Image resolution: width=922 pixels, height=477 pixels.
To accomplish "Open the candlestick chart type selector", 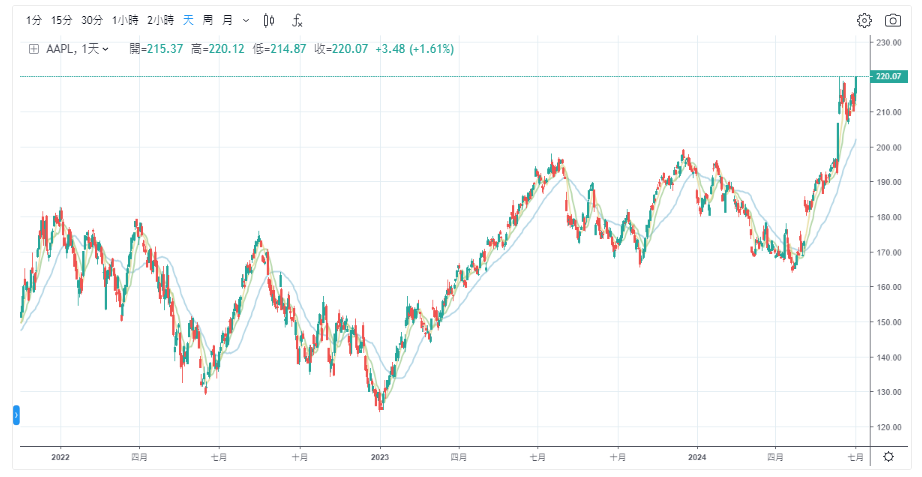I will [269, 20].
